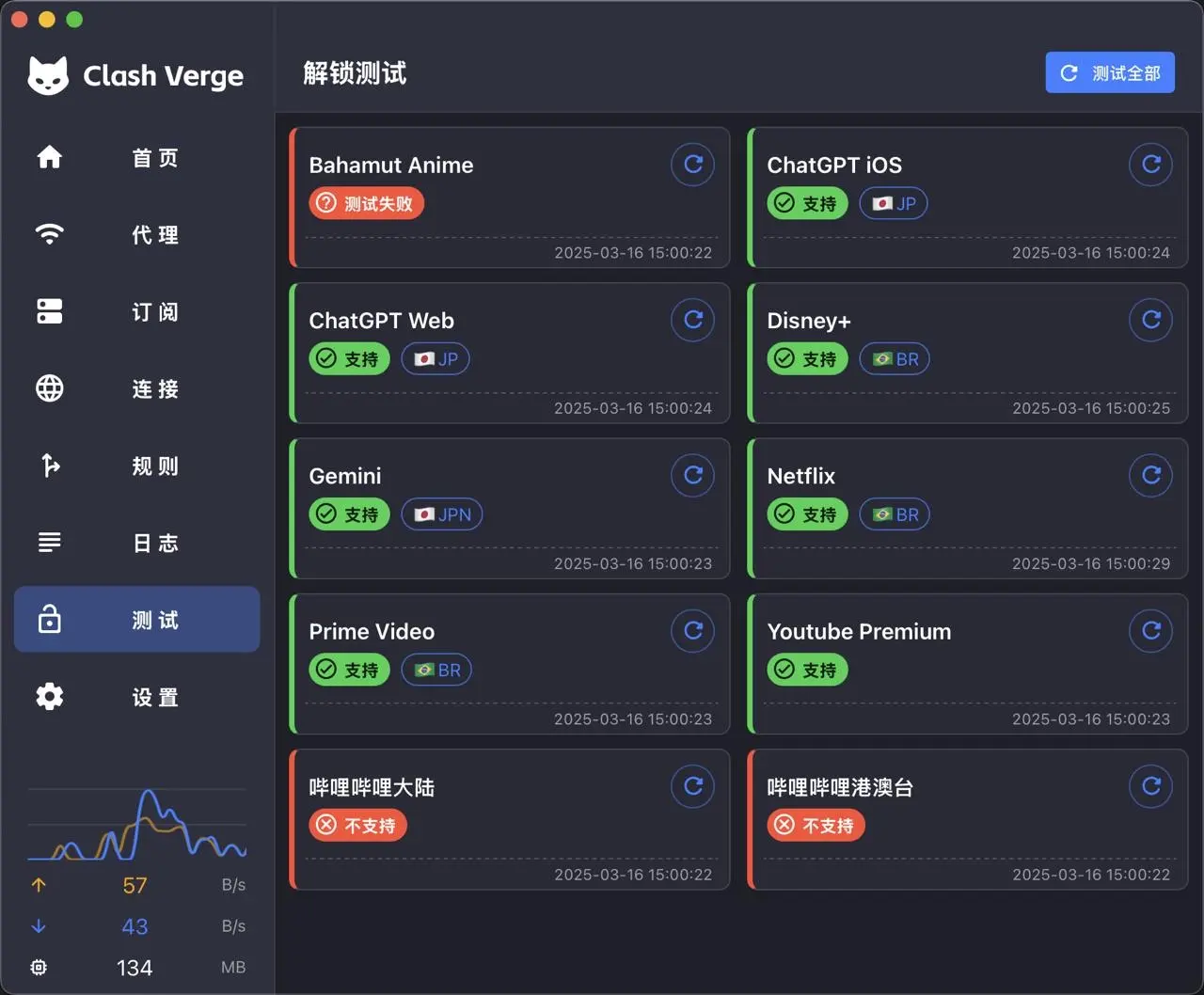The image size is (1204, 995).
Task: Click the memory chip icon near 134 MB
Action: (39, 968)
